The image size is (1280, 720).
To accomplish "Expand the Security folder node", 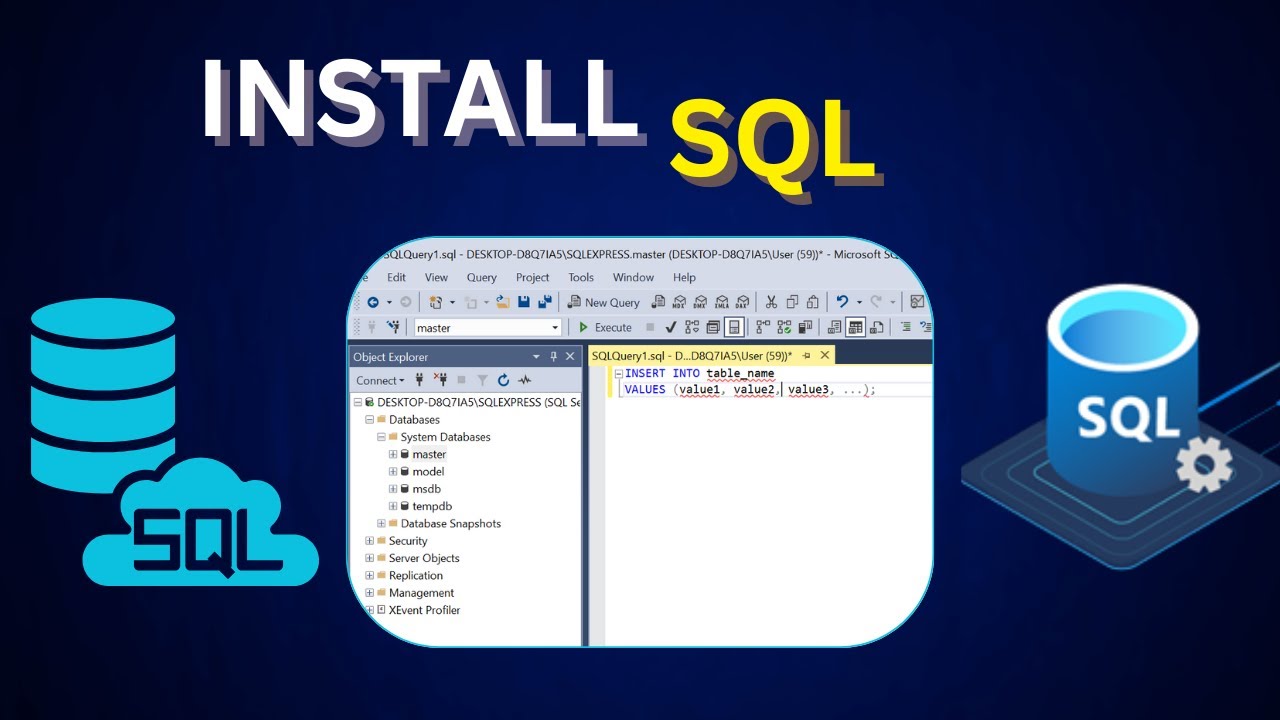I will click(370, 541).
